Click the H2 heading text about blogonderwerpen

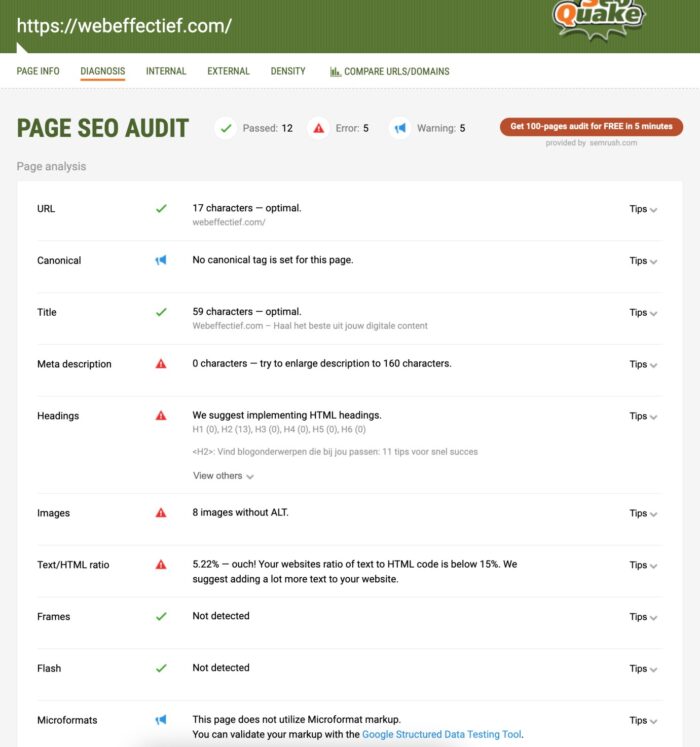[x=335, y=452]
